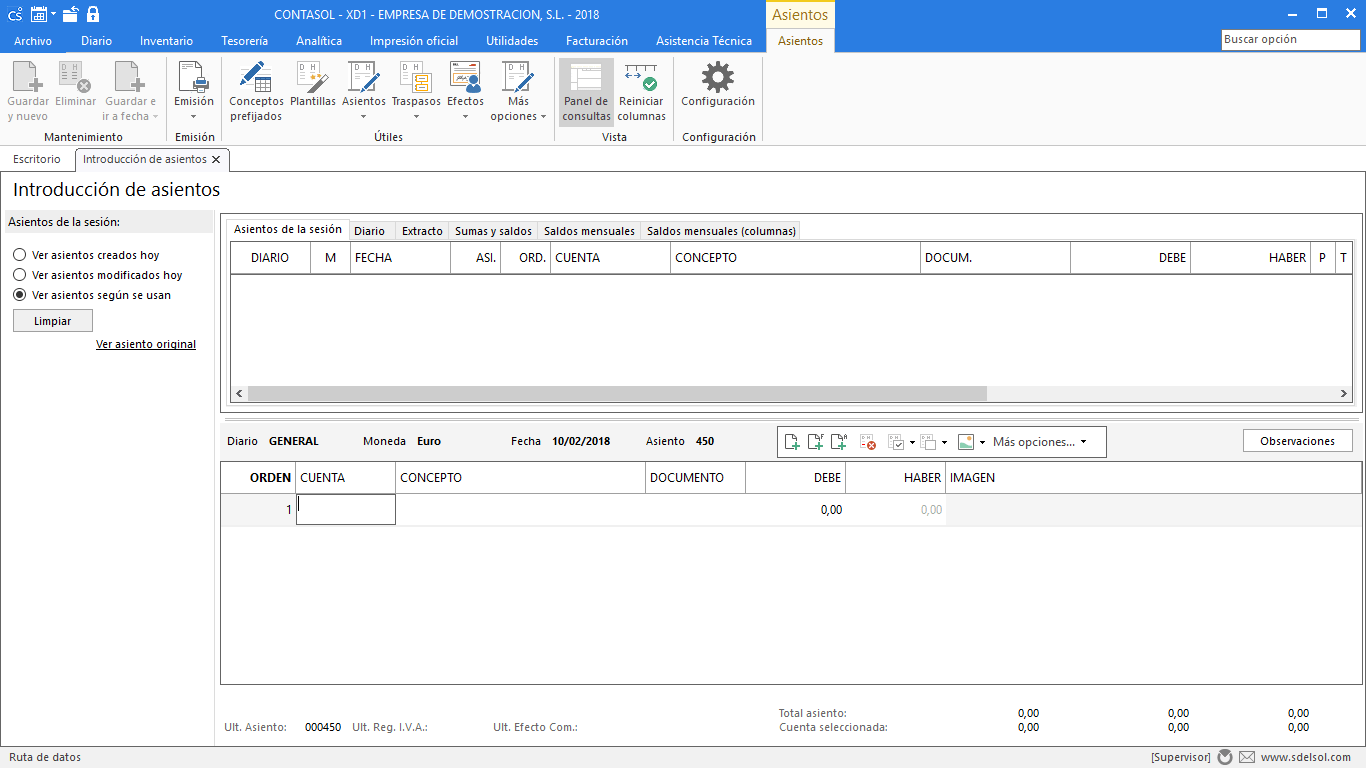The image size is (1366, 768).
Task: Click the CS application logo icon
Action: (14, 15)
